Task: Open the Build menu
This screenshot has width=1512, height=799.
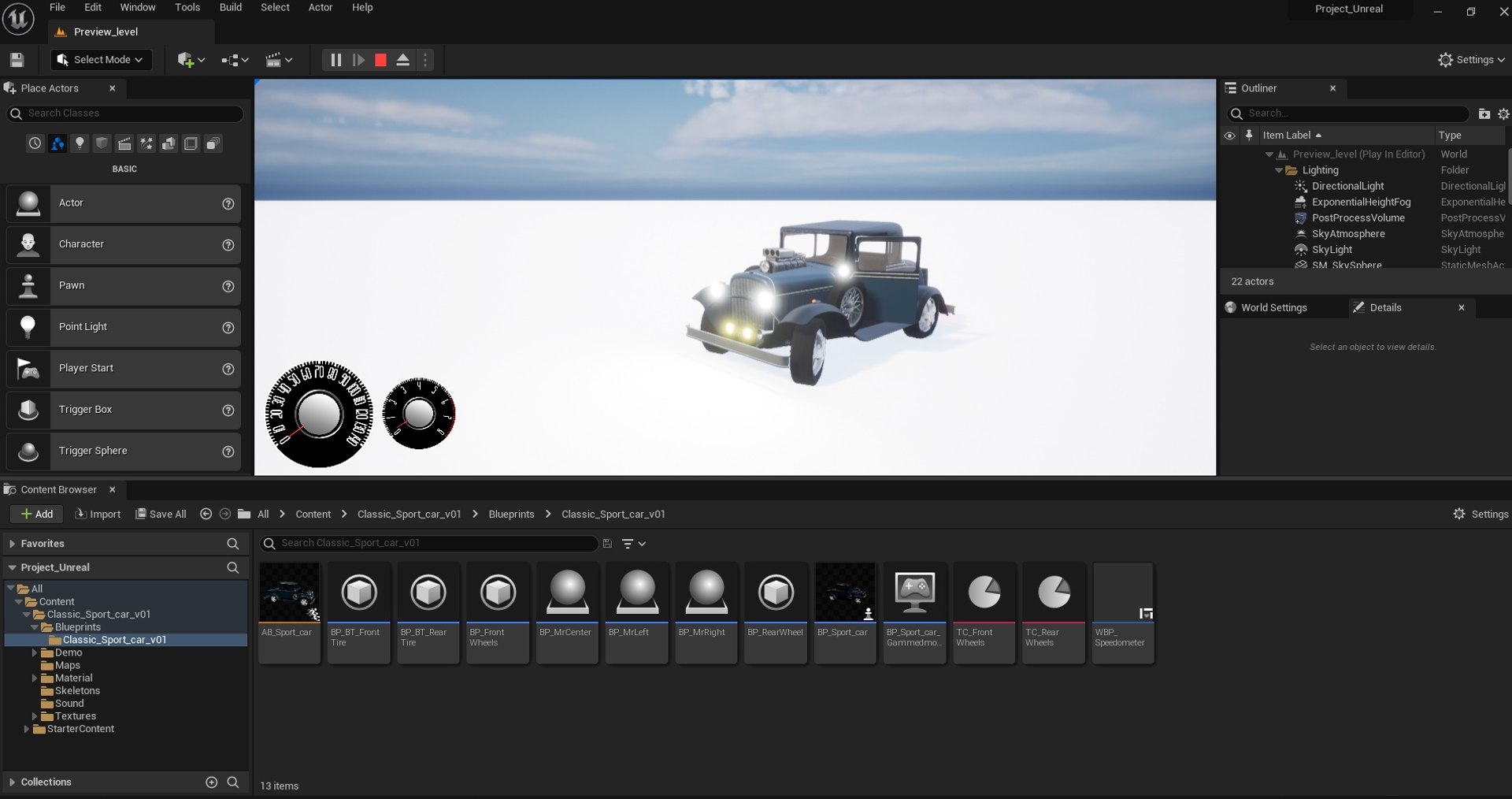Action: [x=231, y=7]
